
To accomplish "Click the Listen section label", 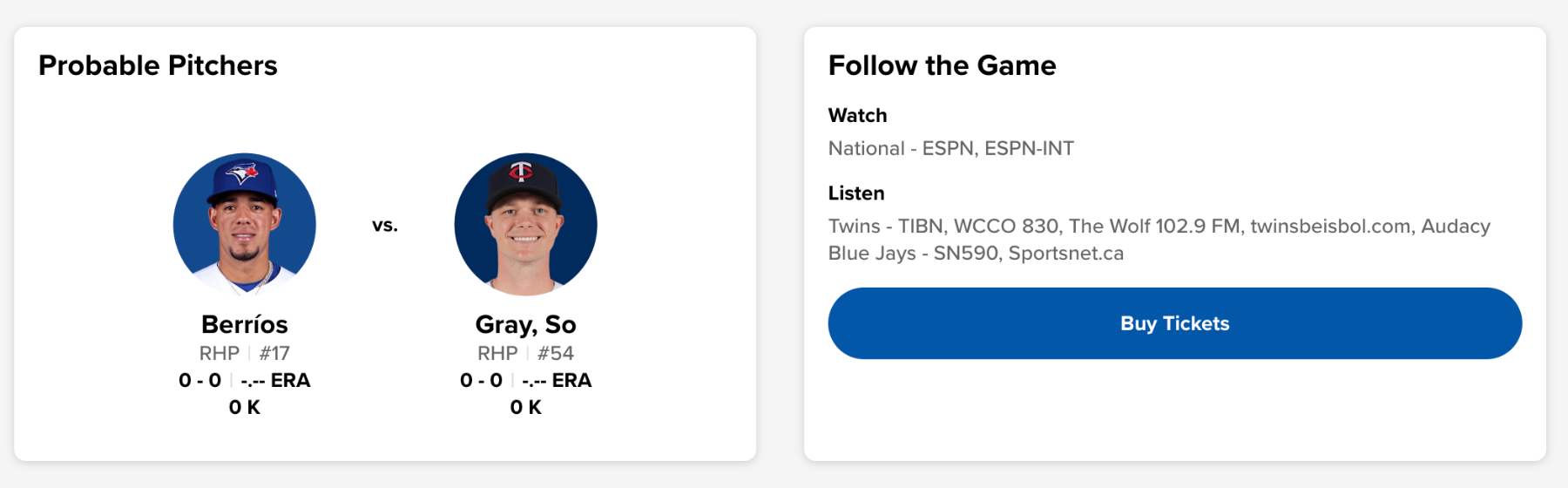I will (856, 193).
